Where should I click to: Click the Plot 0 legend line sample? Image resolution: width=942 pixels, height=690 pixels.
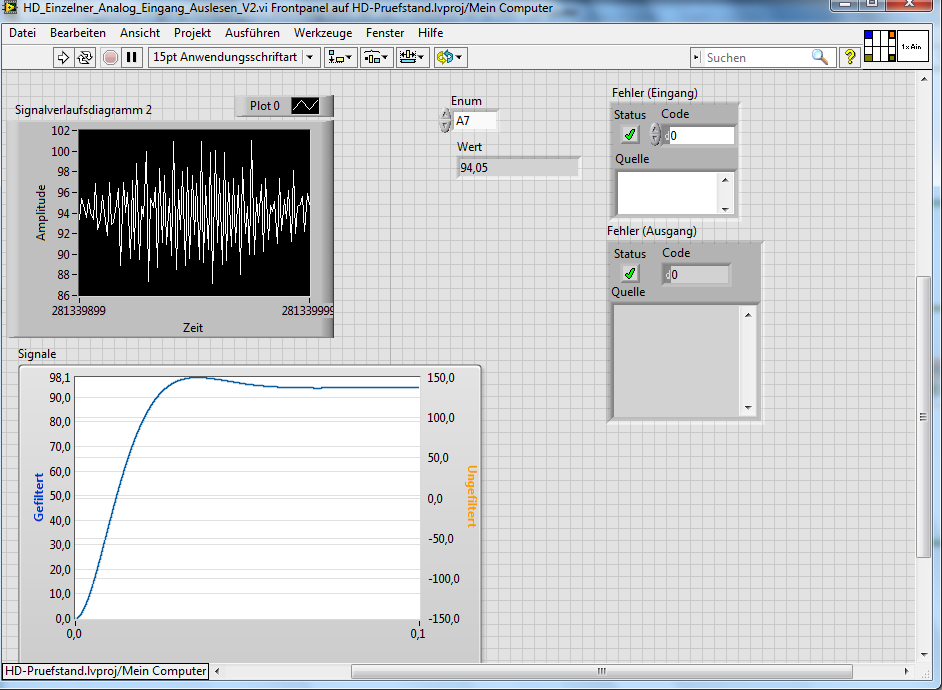pos(305,106)
